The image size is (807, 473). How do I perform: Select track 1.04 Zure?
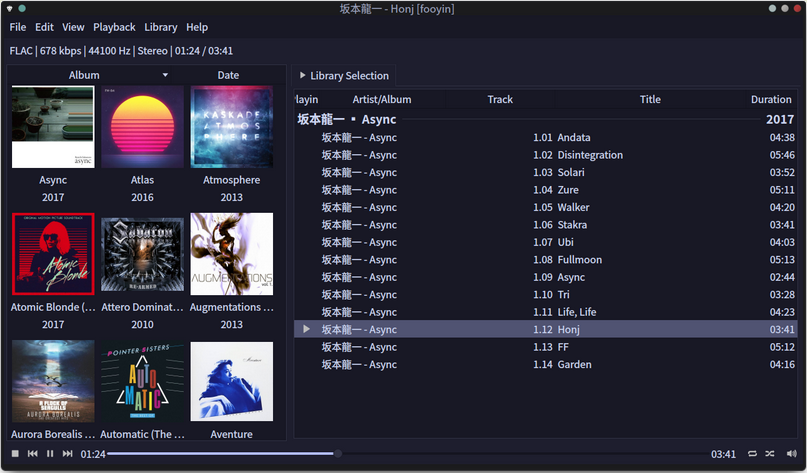[x=546, y=190]
